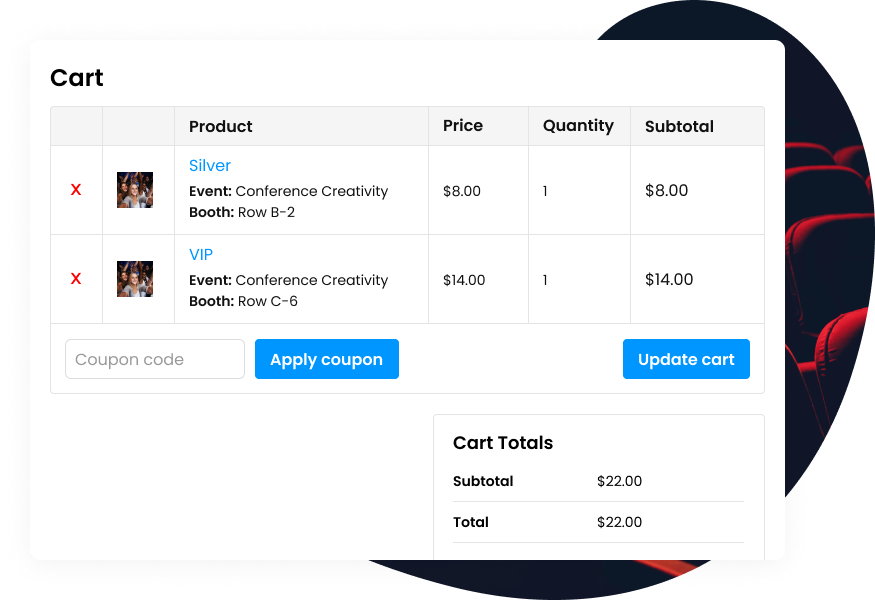This screenshot has width=875, height=600.
Task: Click the Apply coupon button
Action: (326, 359)
